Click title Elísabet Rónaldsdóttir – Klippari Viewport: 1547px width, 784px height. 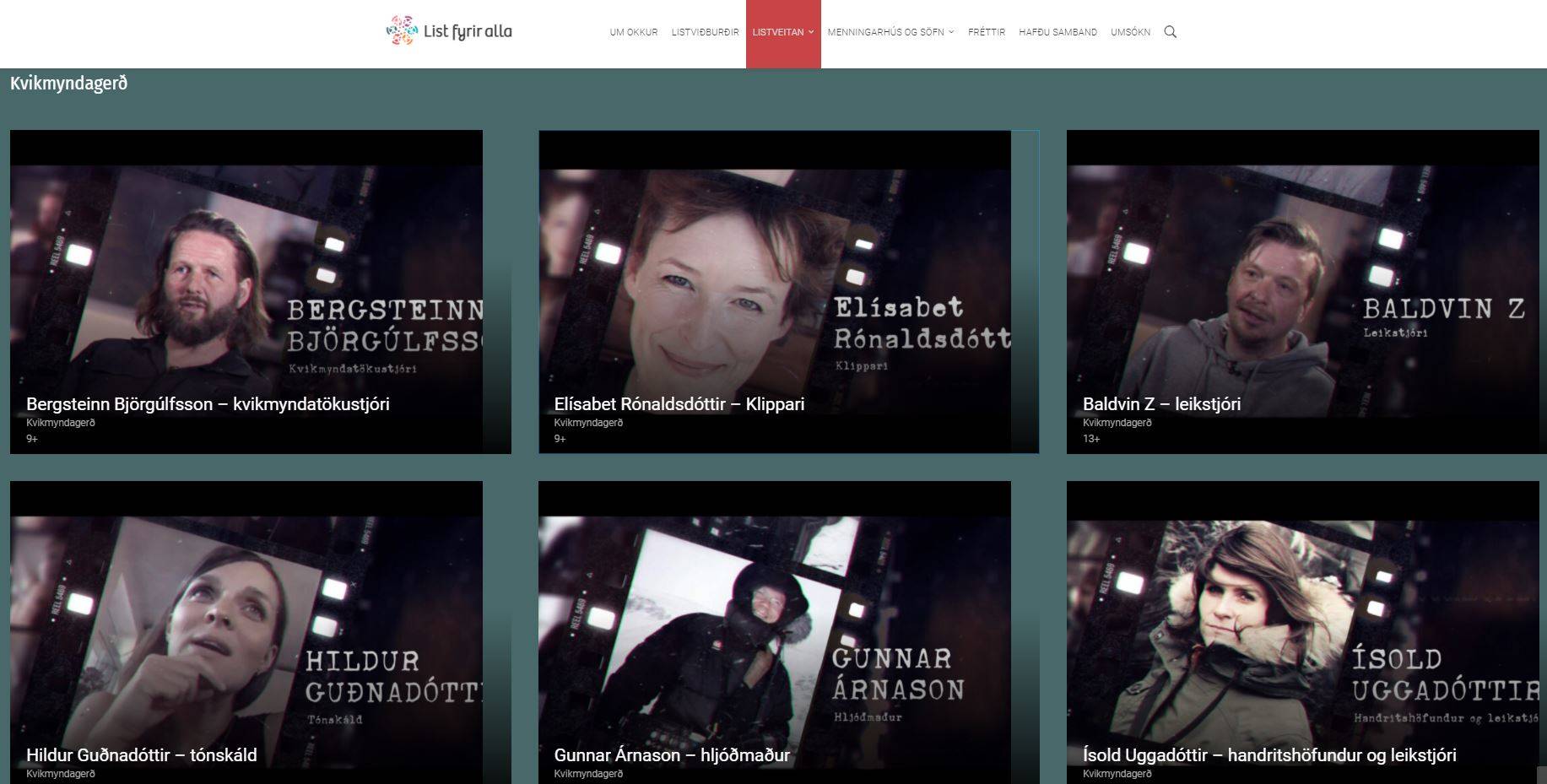coord(679,404)
